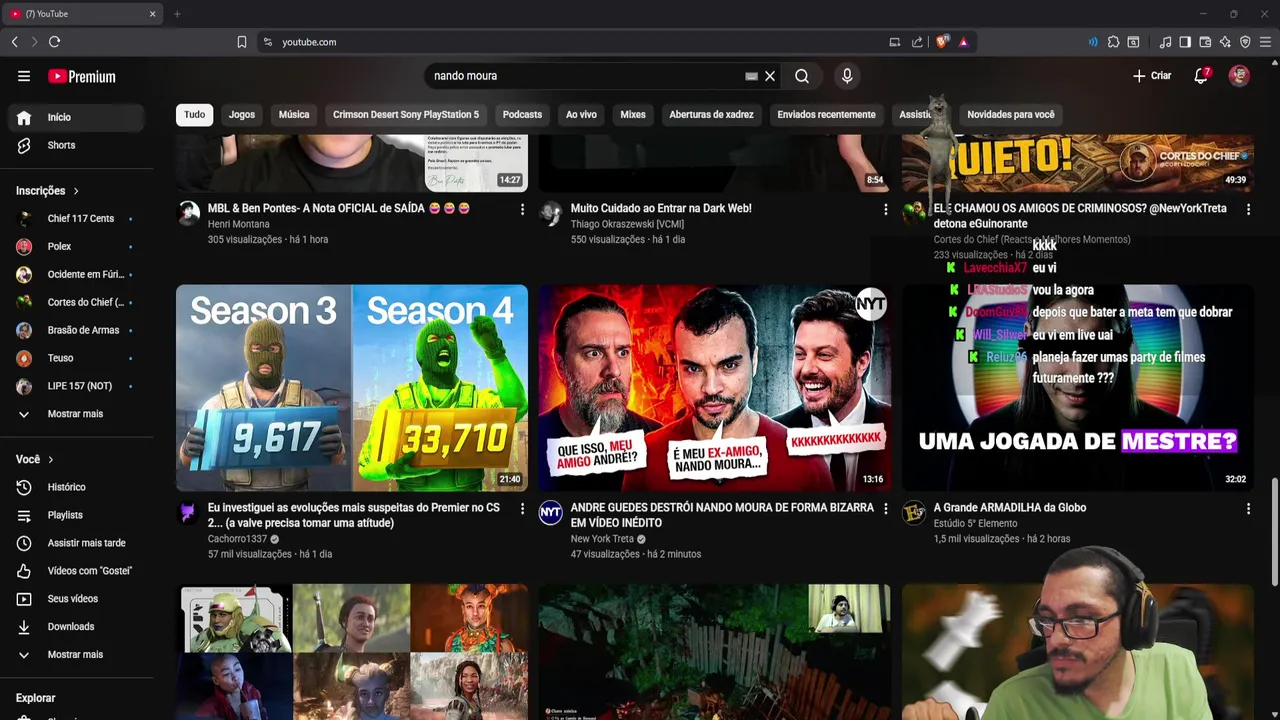Select the Mixes chip
This screenshot has height=720, width=1280.
pos(633,114)
